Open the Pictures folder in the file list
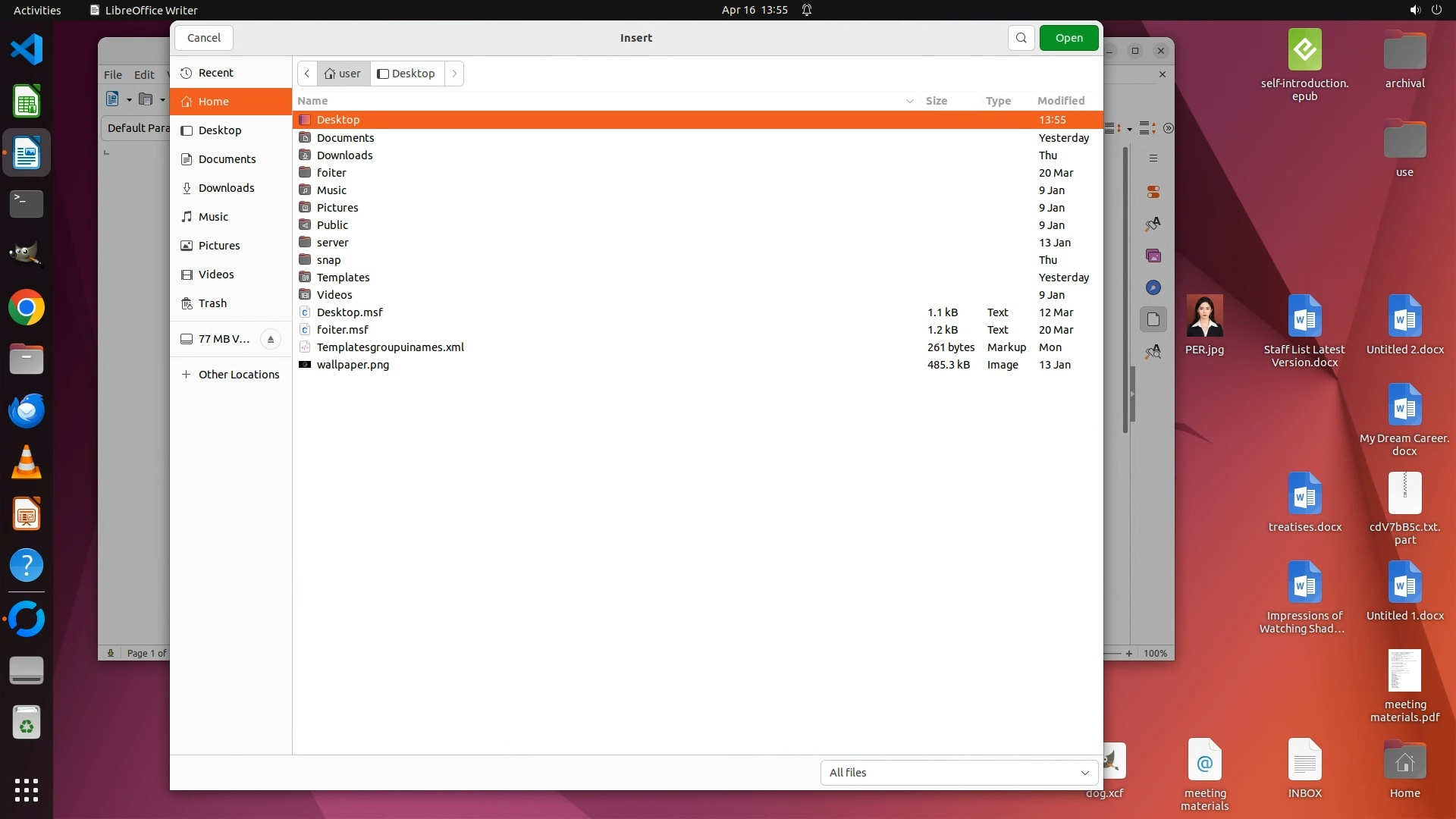This screenshot has height=819, width=1456. 337,208
